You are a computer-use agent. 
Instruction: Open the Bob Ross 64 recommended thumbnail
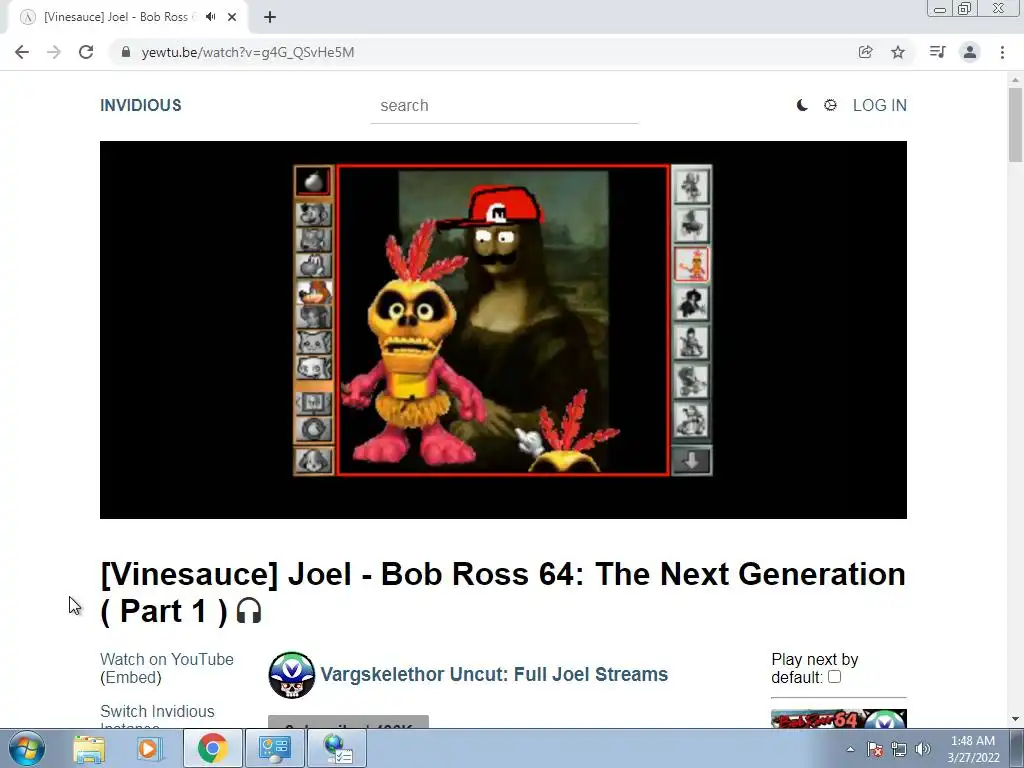pyautogui.click(x=839, y=719)
